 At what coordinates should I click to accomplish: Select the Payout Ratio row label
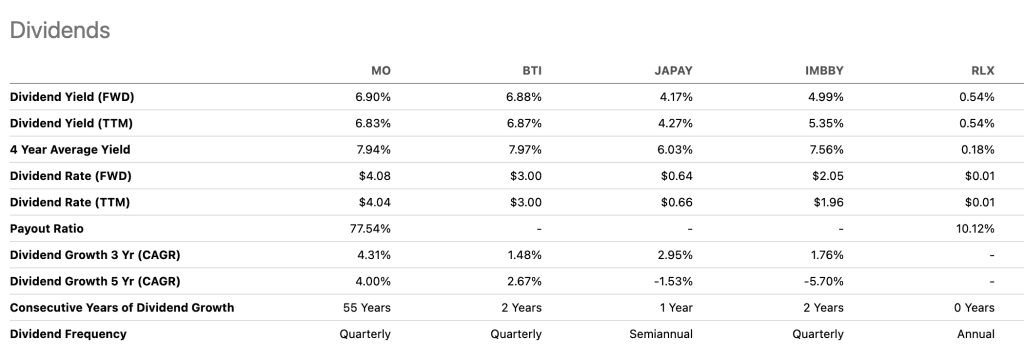[x=46, y=229]
